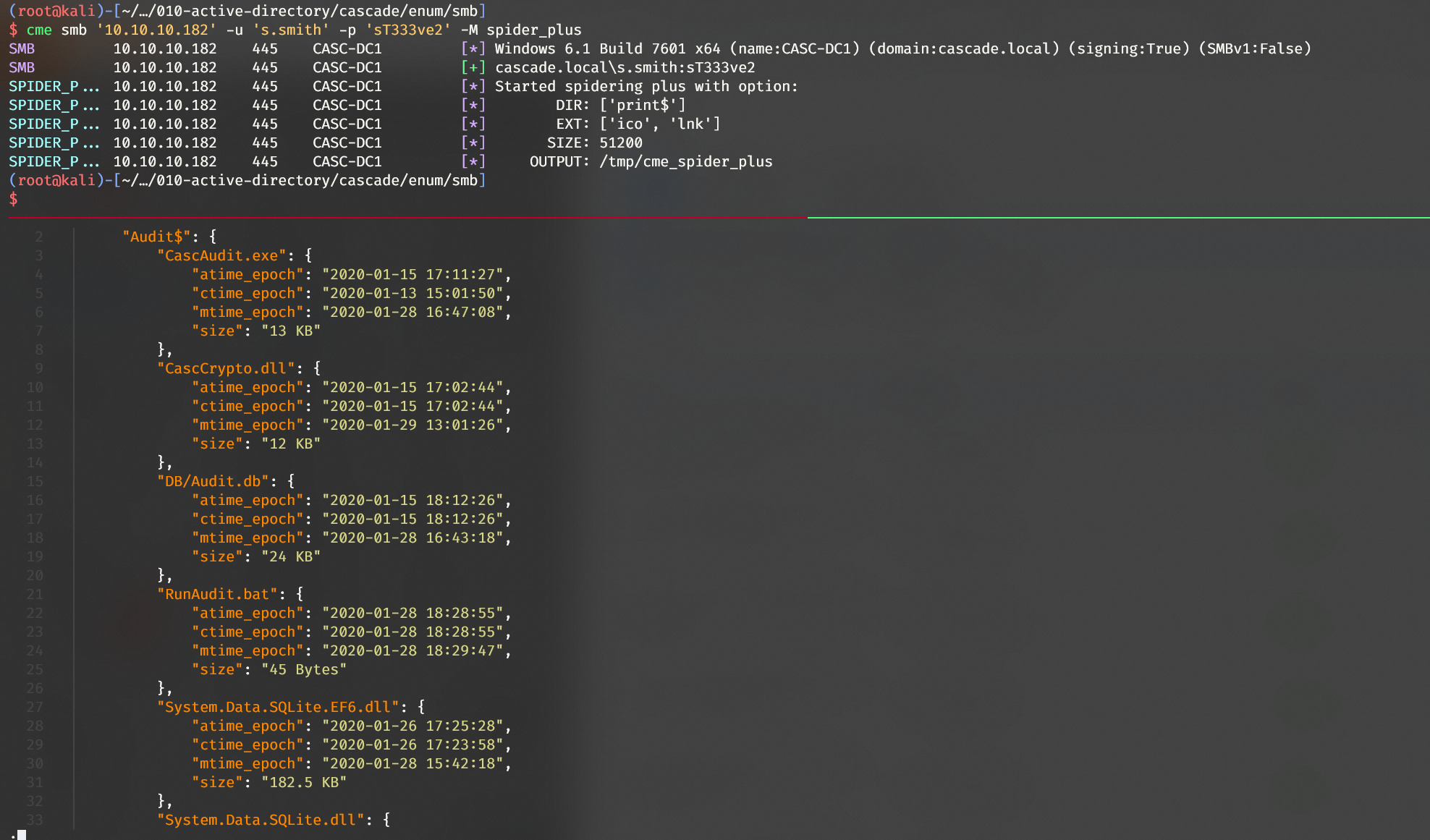
Task: Click the DIR: ['print$'] option line
Action: pyautogui.click(x=621, y=105)
